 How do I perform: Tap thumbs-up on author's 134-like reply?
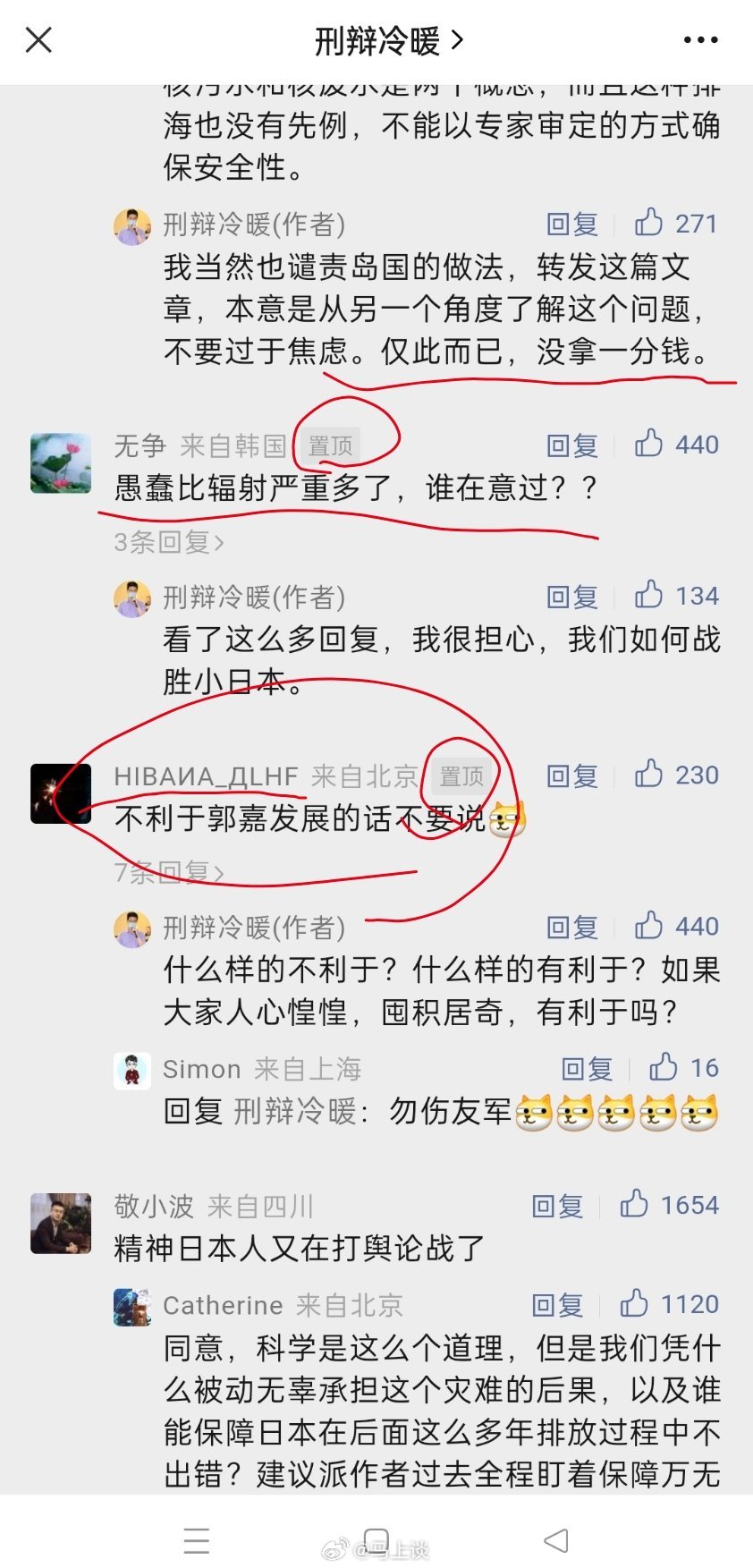(675, 596)
